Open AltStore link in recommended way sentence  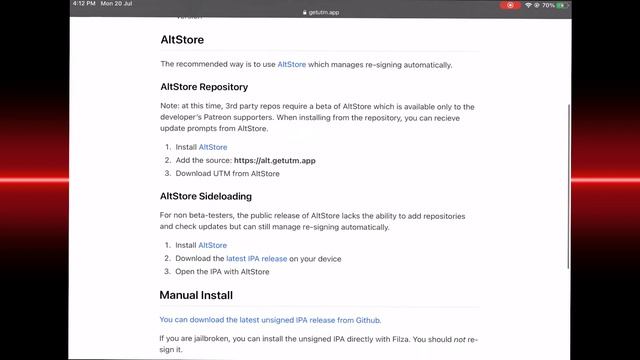pyautogui.click(x=291, y=64)
